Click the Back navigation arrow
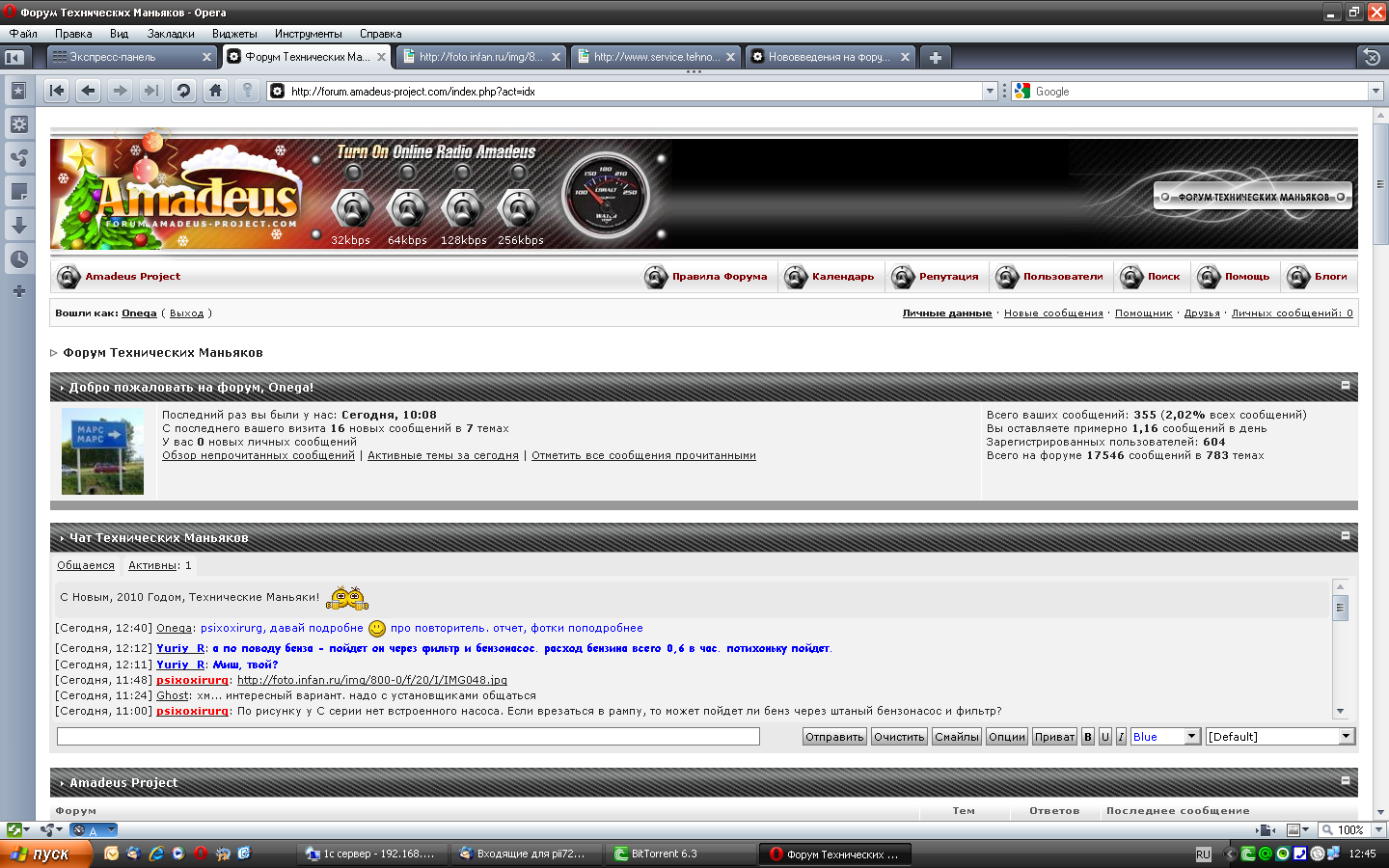1389x868 pixels. 89,91
